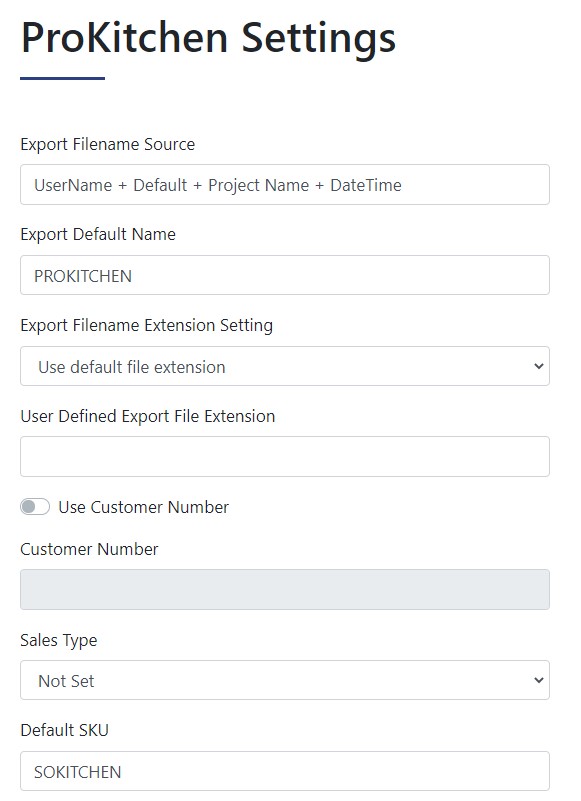Focus the User Defined Export File Extension field
The height and width of the screenshot is (801, 581).
[x=285, y=456]
